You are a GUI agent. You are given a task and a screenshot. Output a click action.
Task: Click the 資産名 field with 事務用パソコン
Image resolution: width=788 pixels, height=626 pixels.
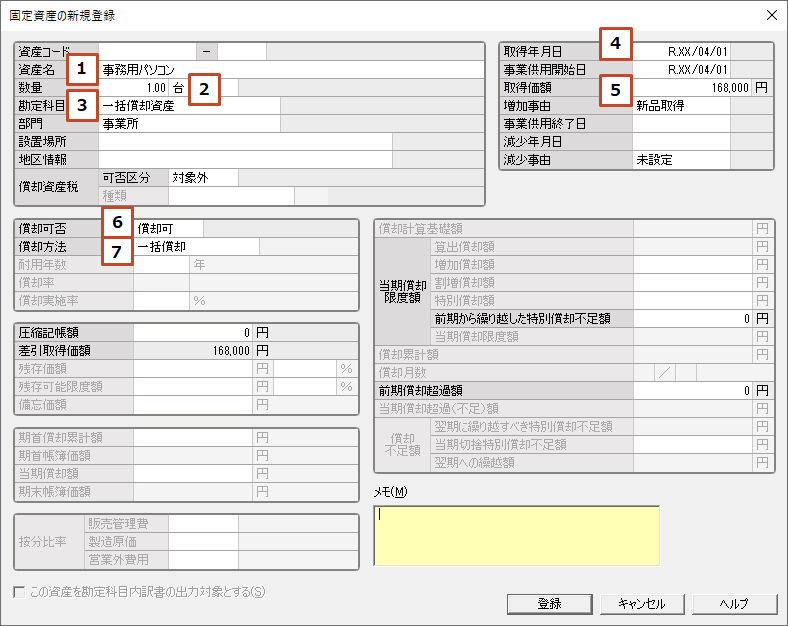point(290,70)
